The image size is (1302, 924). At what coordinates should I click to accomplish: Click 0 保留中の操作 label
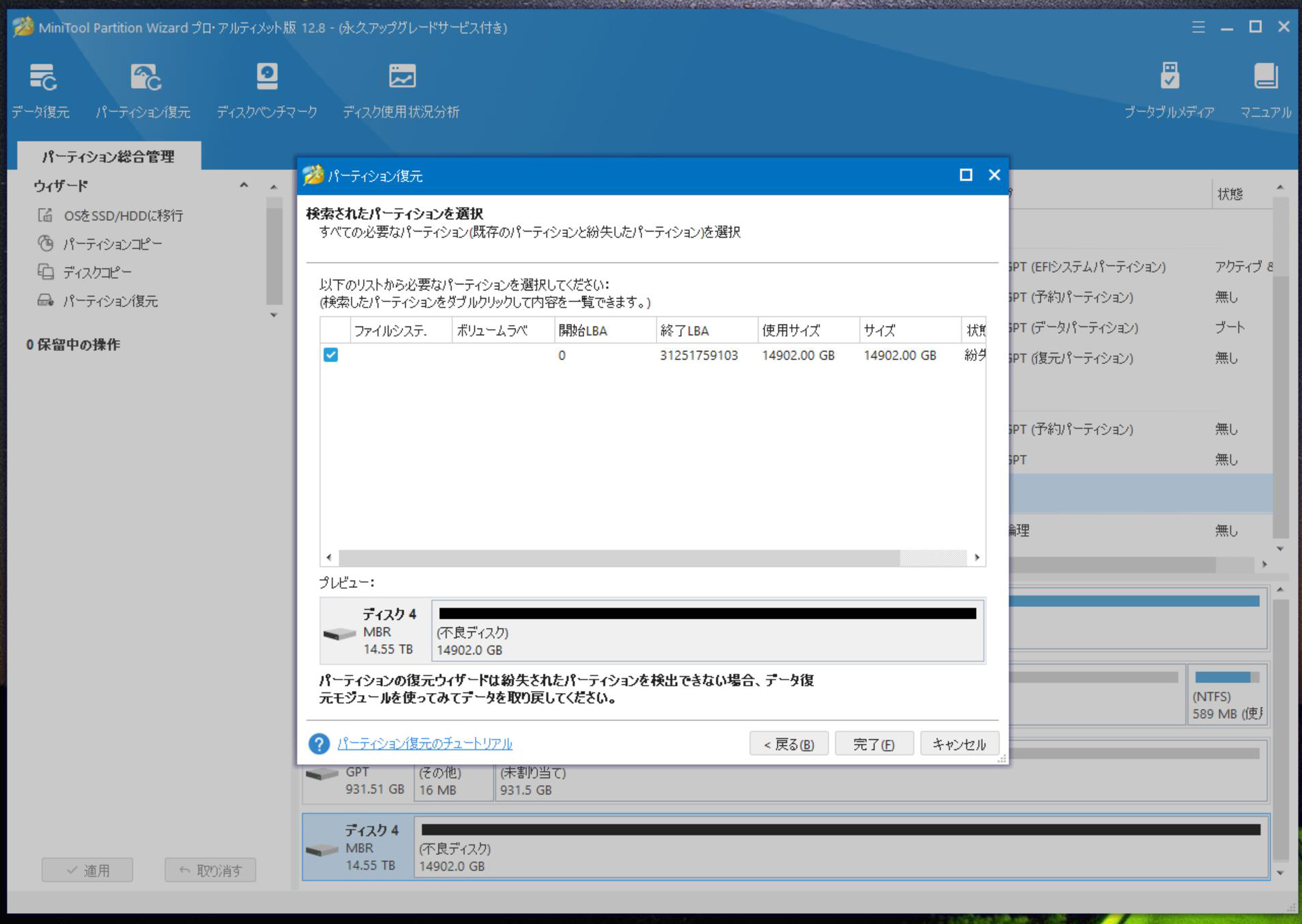click(73, 345)
